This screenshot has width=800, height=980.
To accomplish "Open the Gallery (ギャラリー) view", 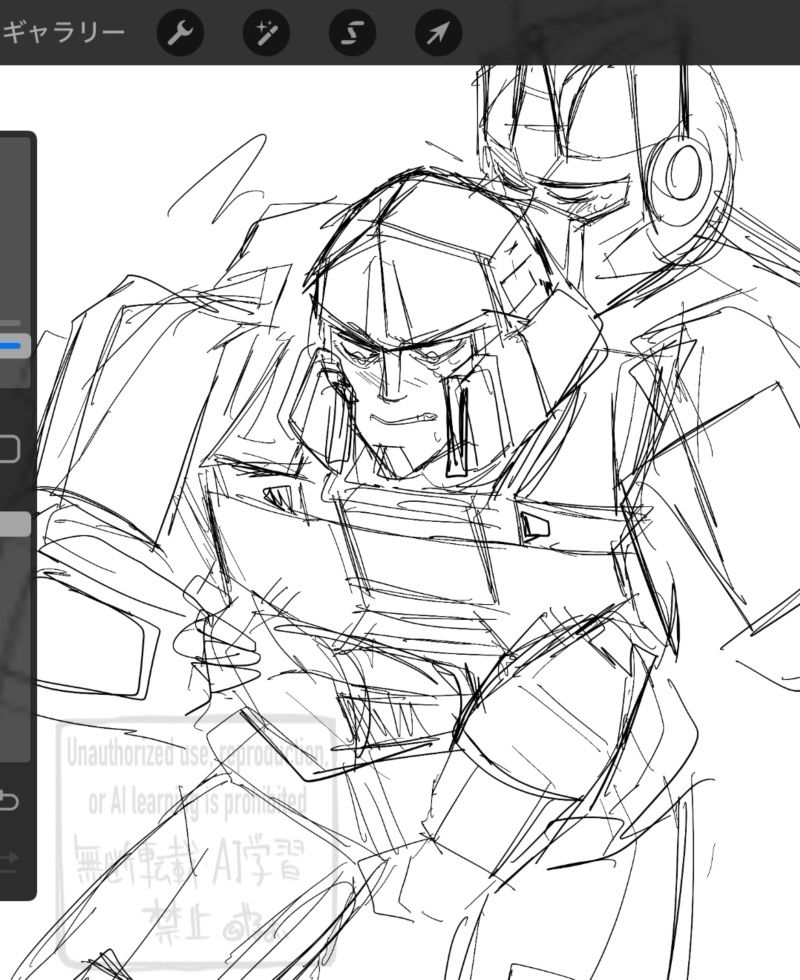I will pos(62,32).
